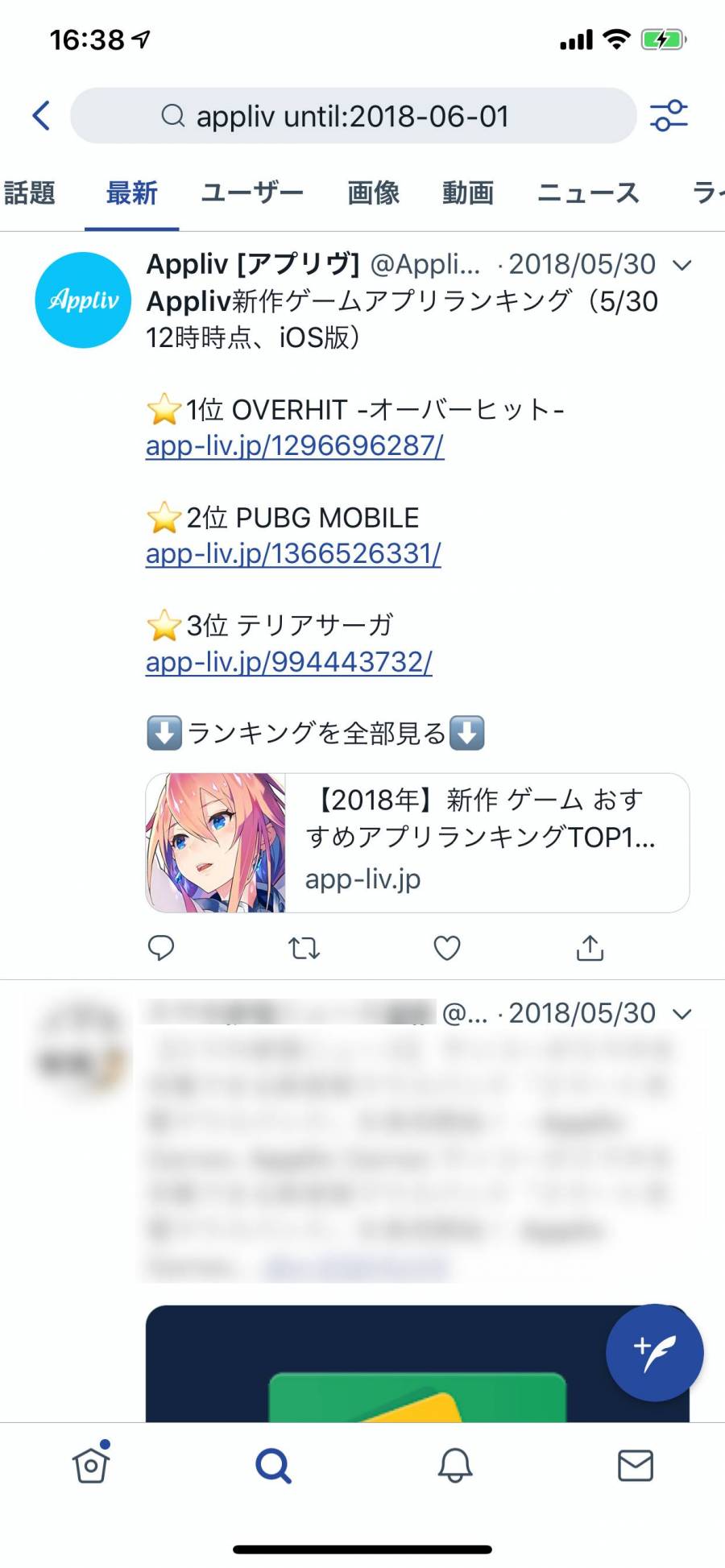Open the notifications bell tab

455,1465
